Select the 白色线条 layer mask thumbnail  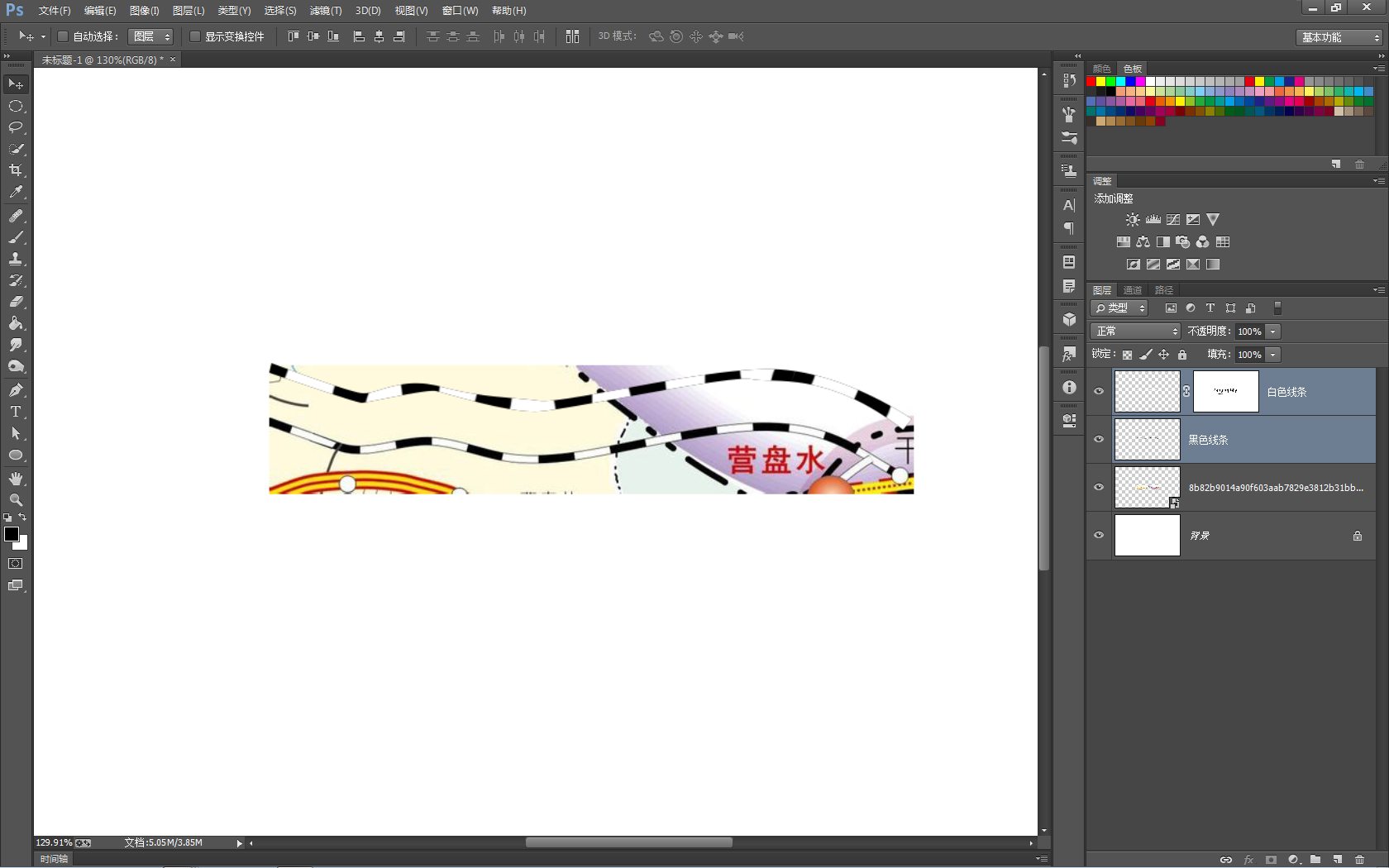point(1225,391)
